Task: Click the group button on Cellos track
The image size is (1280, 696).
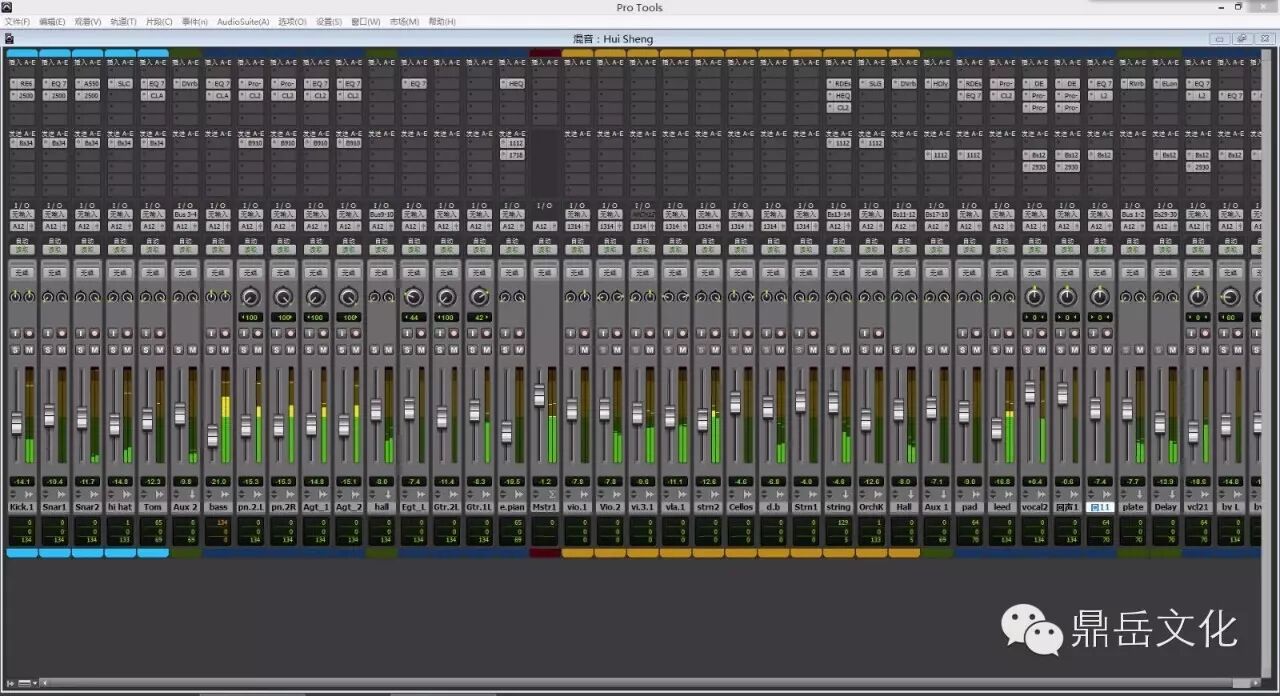Action: [x=740, y=273]
